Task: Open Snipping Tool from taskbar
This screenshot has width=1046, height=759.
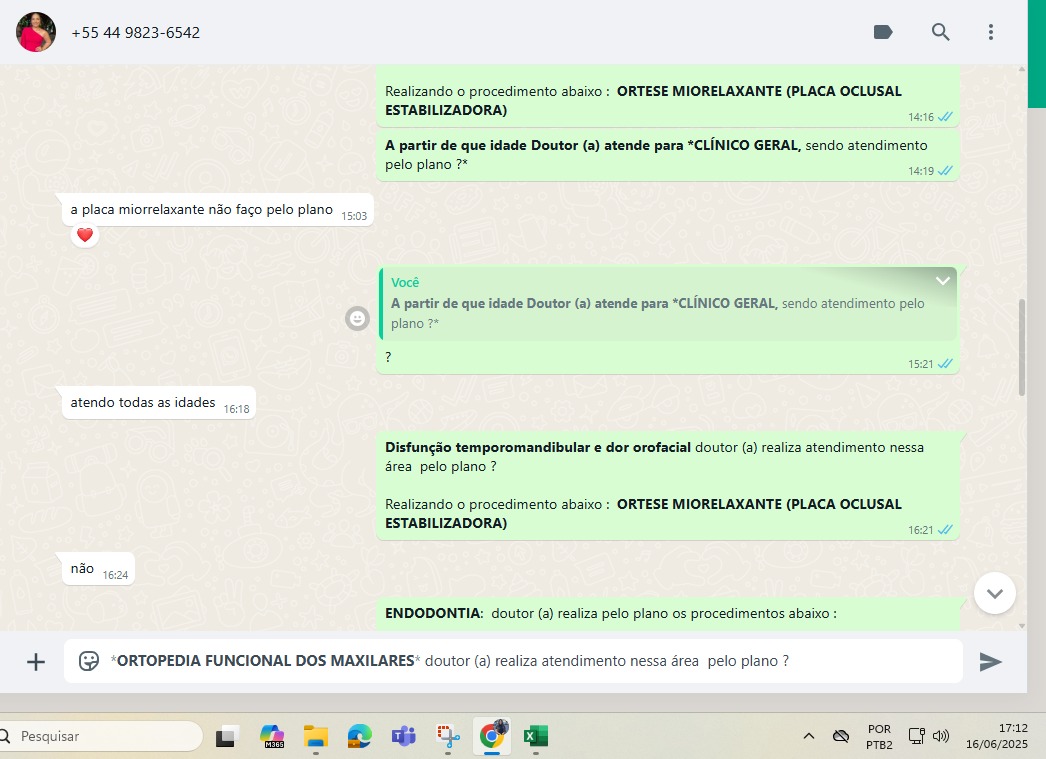Action: [x=448, y=736]
